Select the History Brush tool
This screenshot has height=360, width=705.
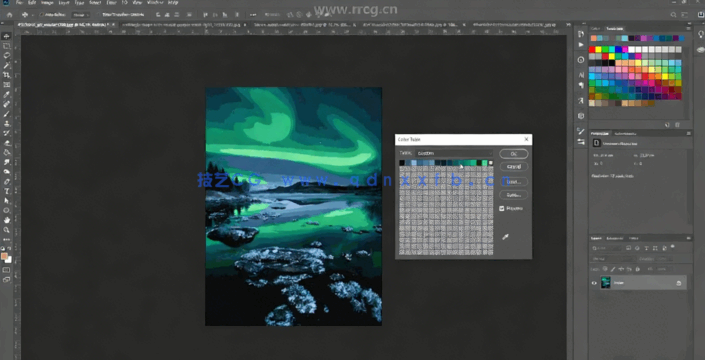(6, 133)
